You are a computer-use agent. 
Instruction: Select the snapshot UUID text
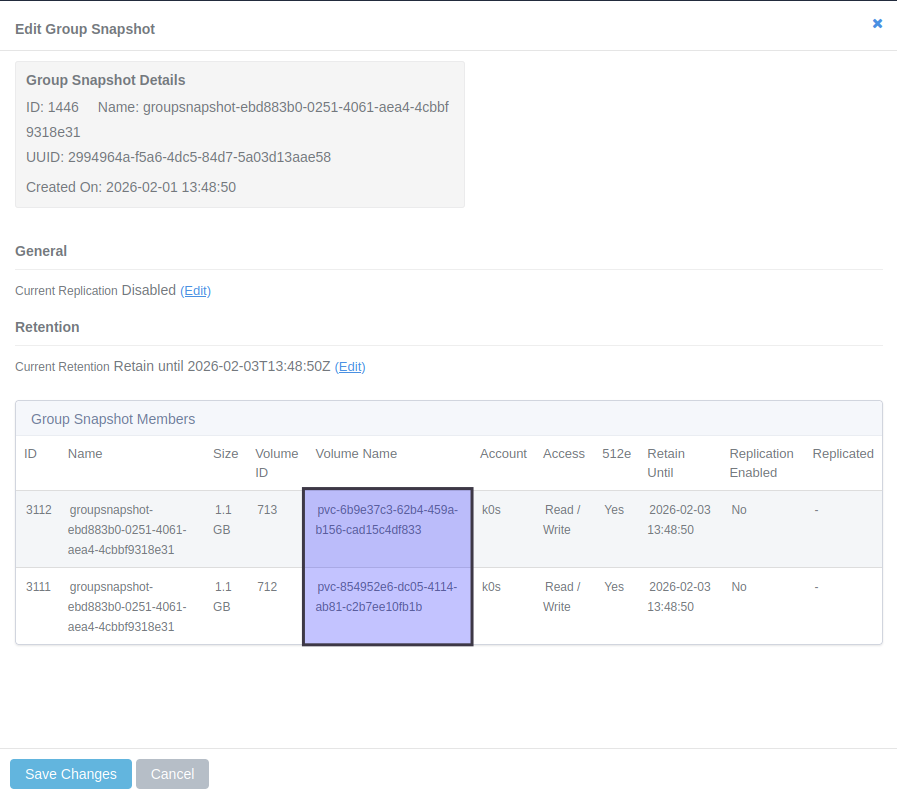tap(178, 157)
